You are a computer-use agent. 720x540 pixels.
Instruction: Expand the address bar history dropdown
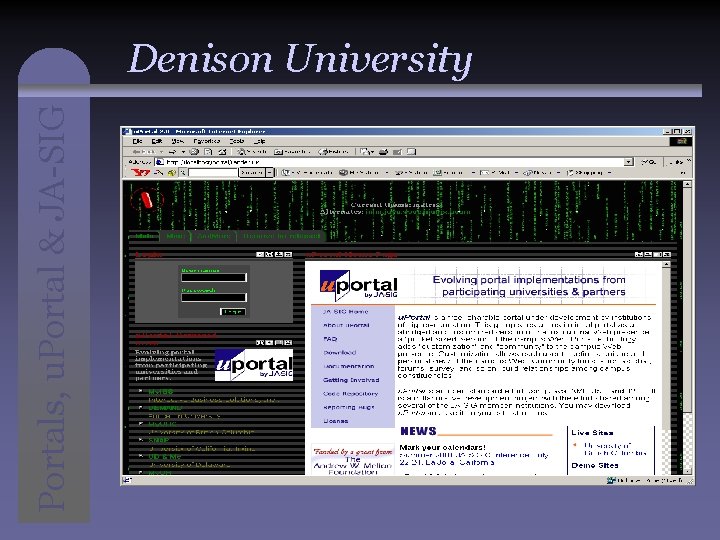click(x=629, y=162)
